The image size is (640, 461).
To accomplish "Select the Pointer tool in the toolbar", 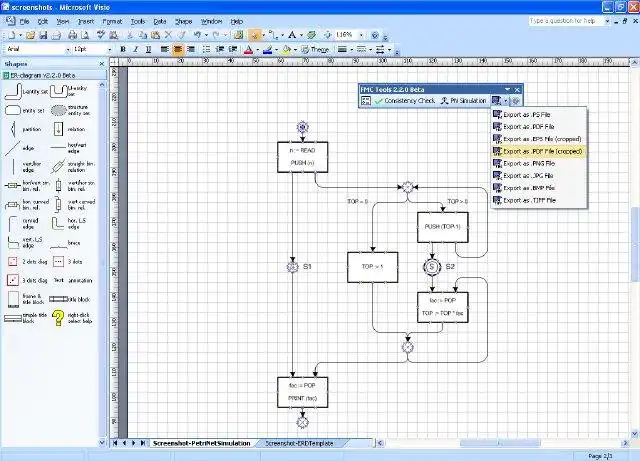I will (254, 36).
